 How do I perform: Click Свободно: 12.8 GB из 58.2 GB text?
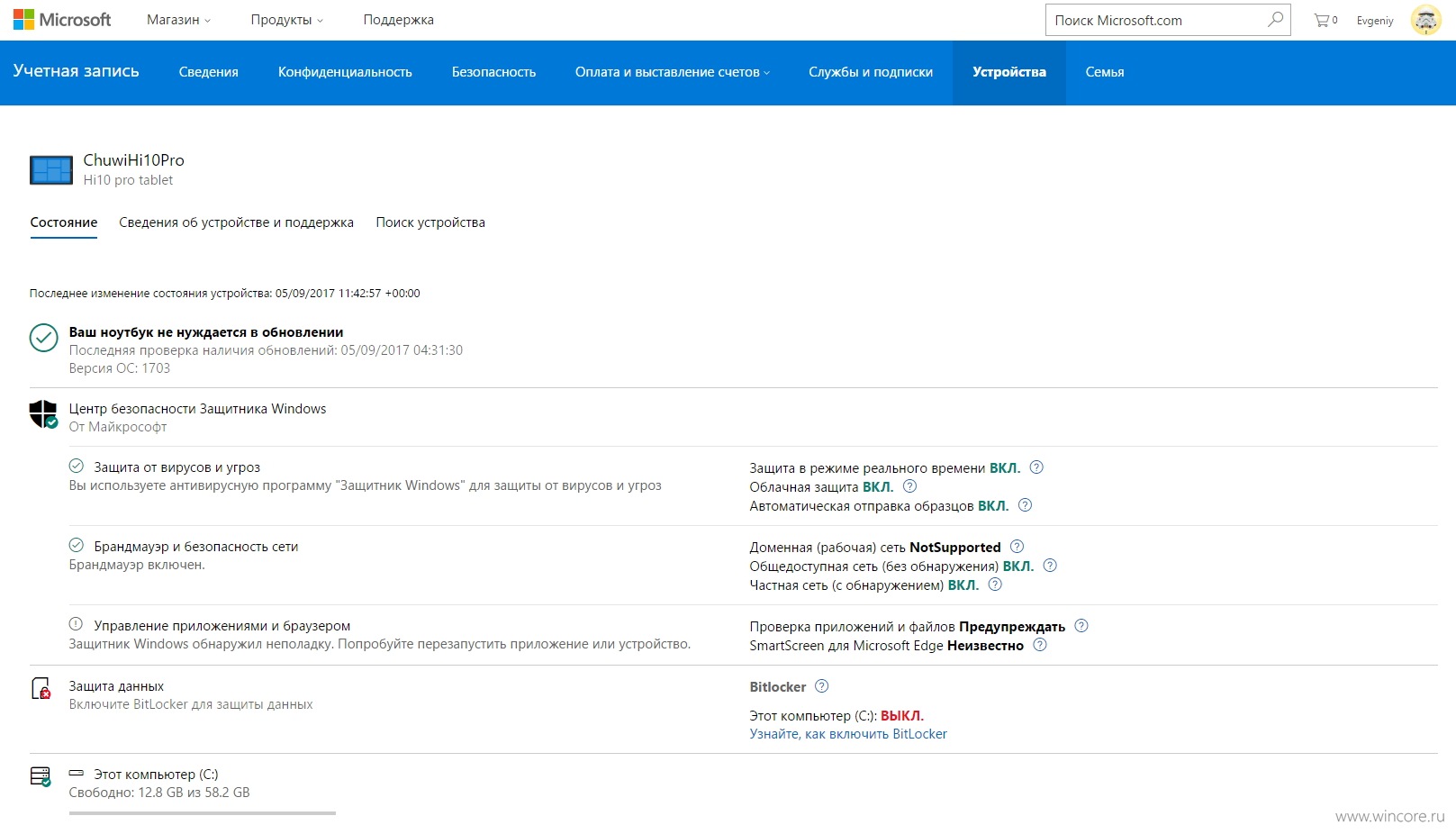pyautogui.click(x=159, y=793)
